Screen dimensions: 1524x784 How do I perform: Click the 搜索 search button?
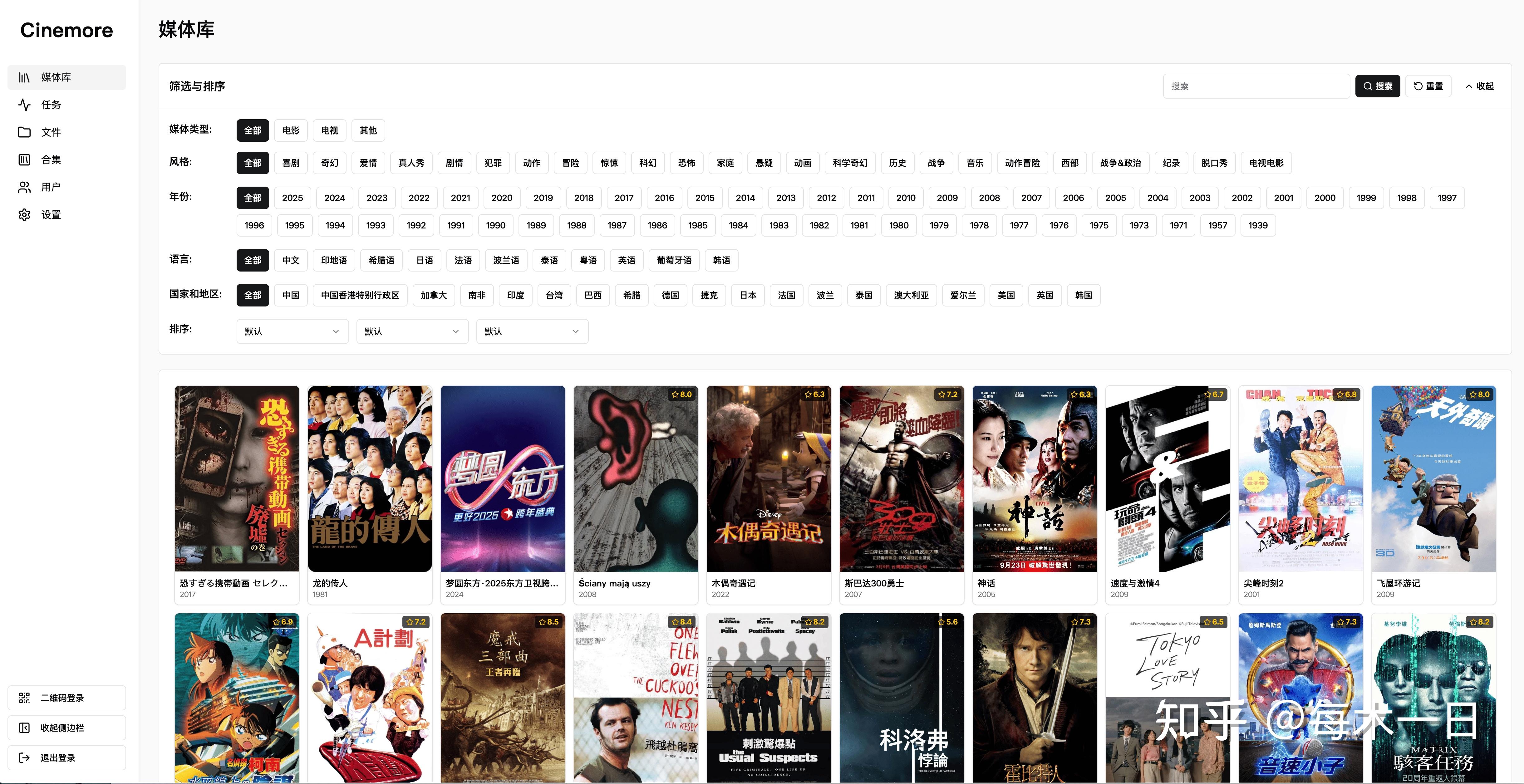coord(1378,86)
